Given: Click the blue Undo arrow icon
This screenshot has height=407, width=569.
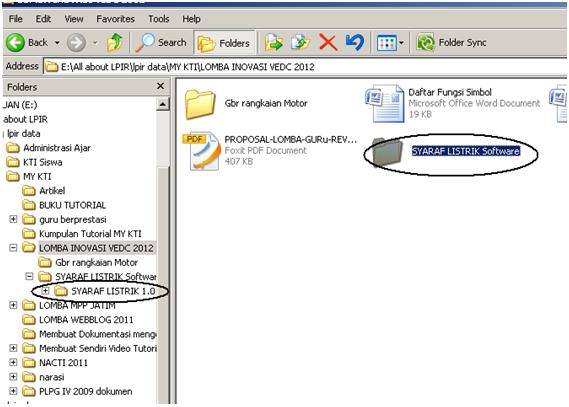Looking at the screenshot, I should pyautogui.click(x=354, y=42).
